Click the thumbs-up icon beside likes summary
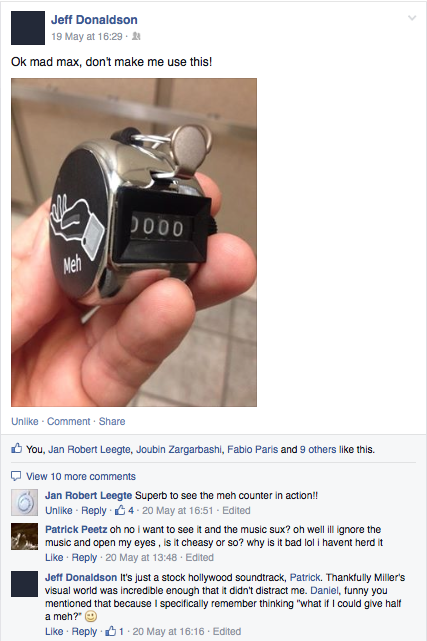The image size is (427, 641). tap(16, 448)
